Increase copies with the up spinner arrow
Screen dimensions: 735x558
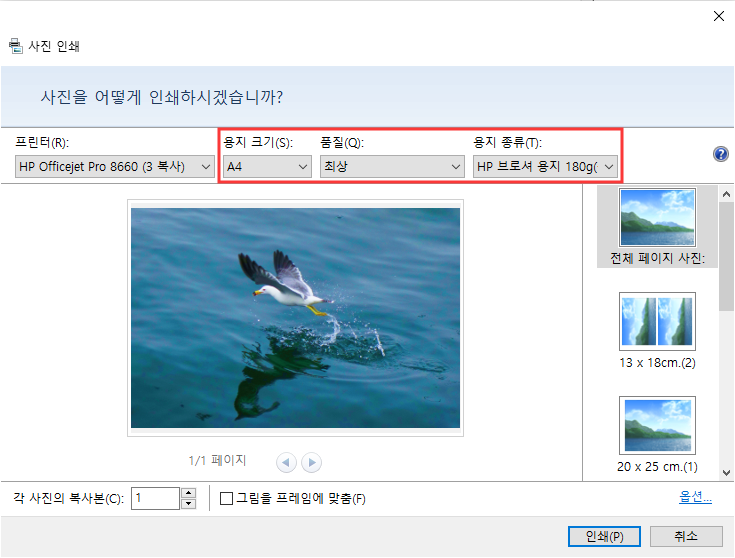pos(188,493)
